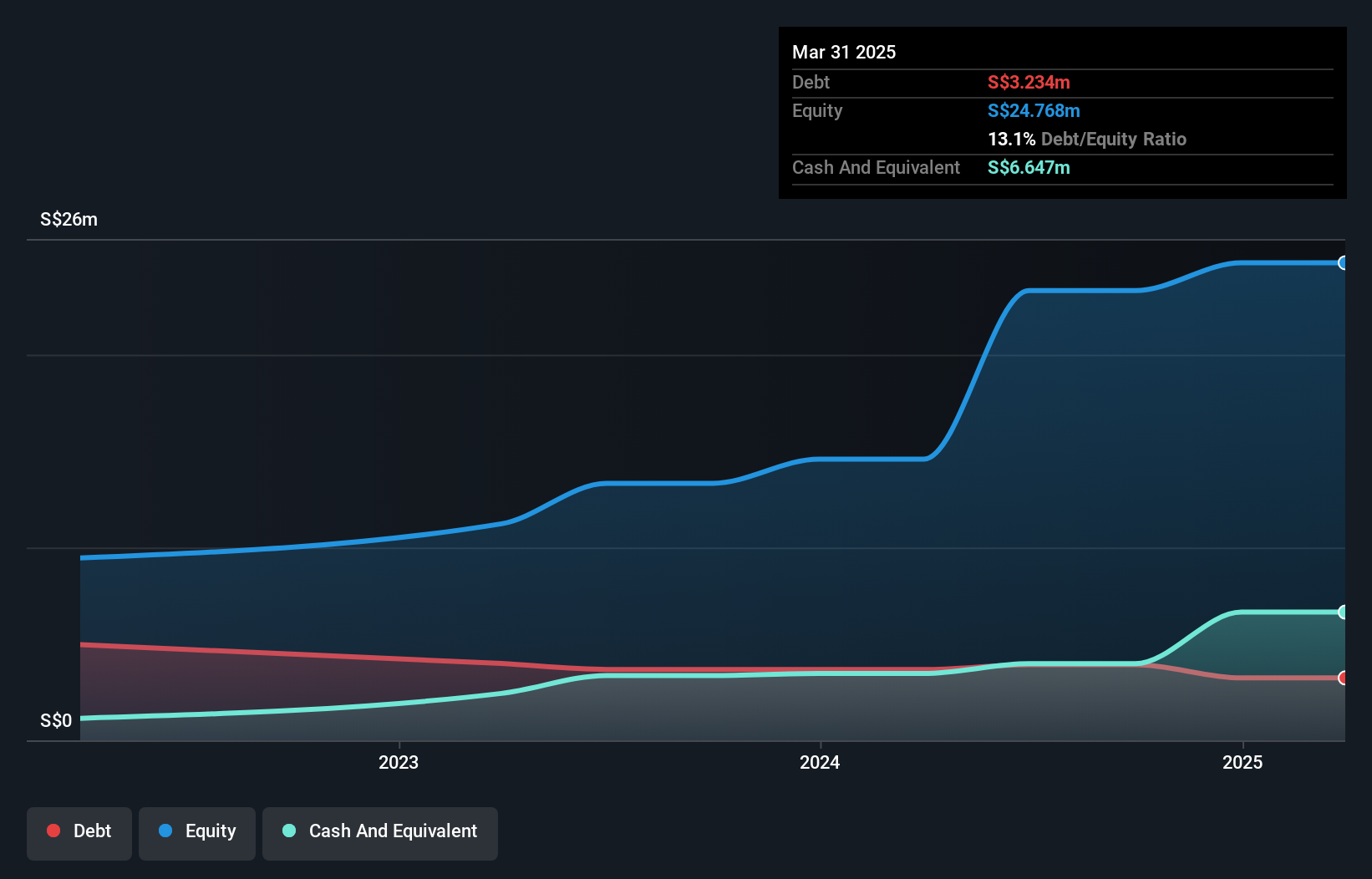Screen dimensions: 1372x879
Task: Click the teal Cash And Equivalent legend dot
Action: pyautogui.click(x=288, y=831)
